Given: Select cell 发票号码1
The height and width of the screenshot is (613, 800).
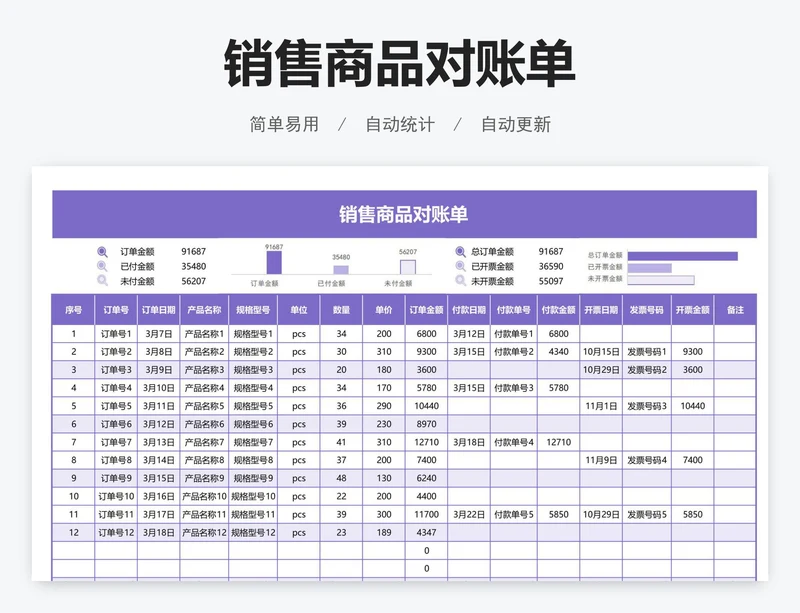Looking at the screenshot, I should (x=647, y=352).
